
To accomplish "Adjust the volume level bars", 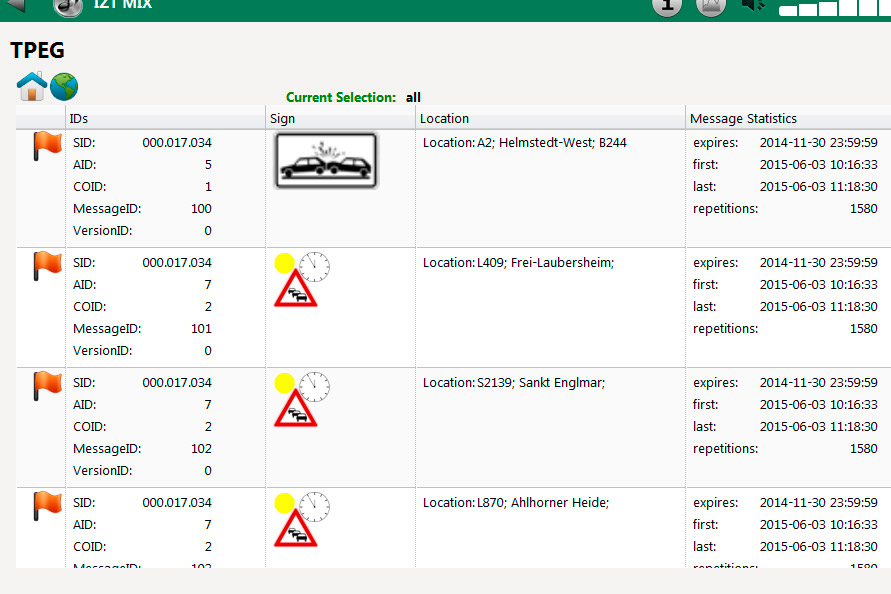I will coord(834,7).
